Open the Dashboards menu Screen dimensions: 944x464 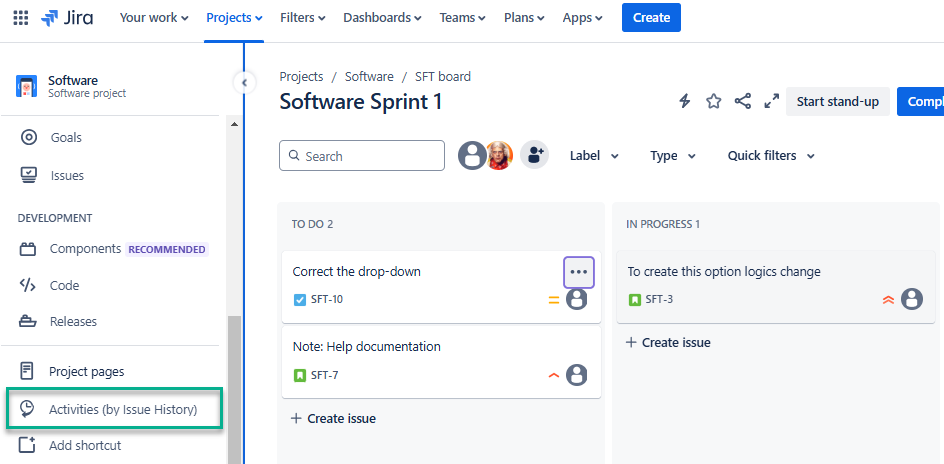382,18
